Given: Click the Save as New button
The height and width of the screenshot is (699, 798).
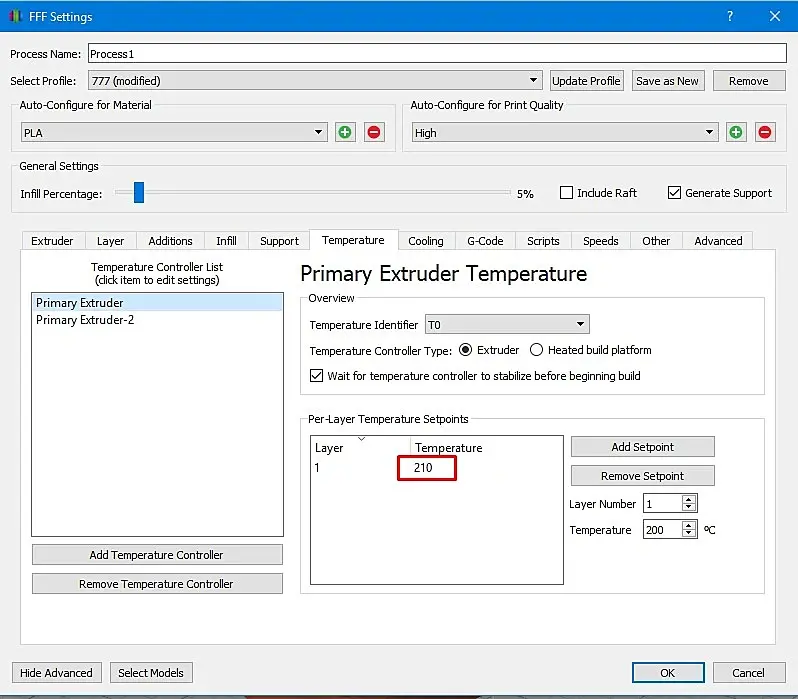Looking at the screenshot, I should point(667,81).
